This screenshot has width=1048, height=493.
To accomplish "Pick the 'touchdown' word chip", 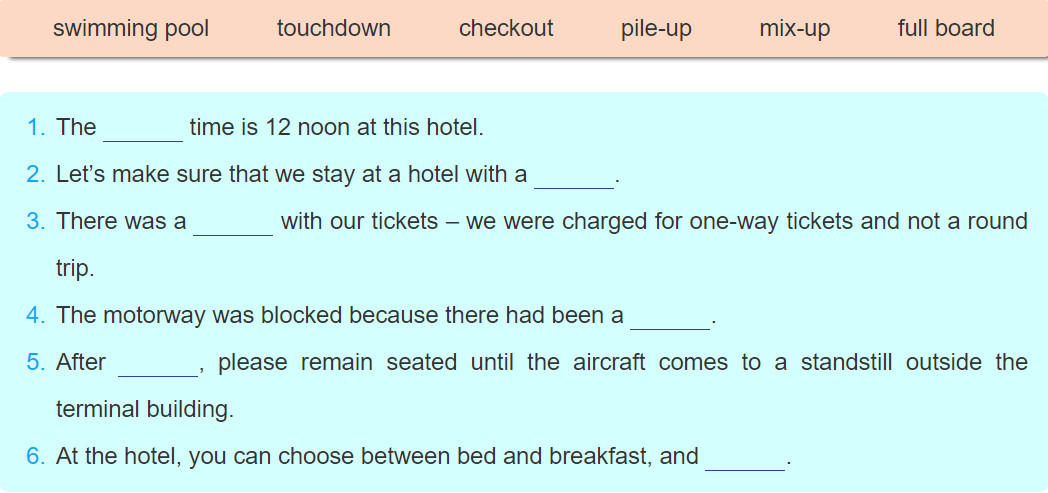I will pyautogui.click(x=334, y=29).
